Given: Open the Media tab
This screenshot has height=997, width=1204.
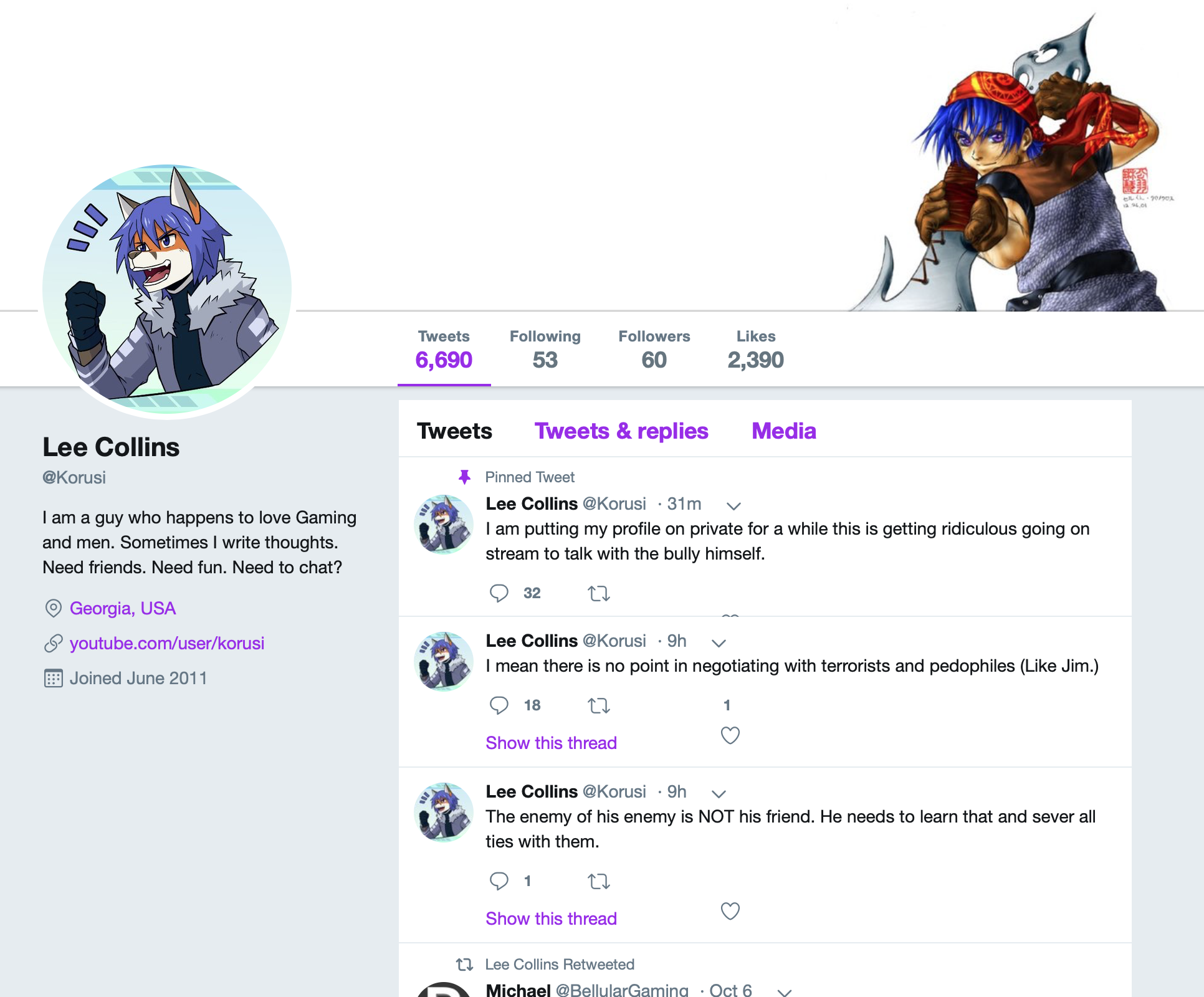Looking at the screenshot, I should (x=783, y=431).
